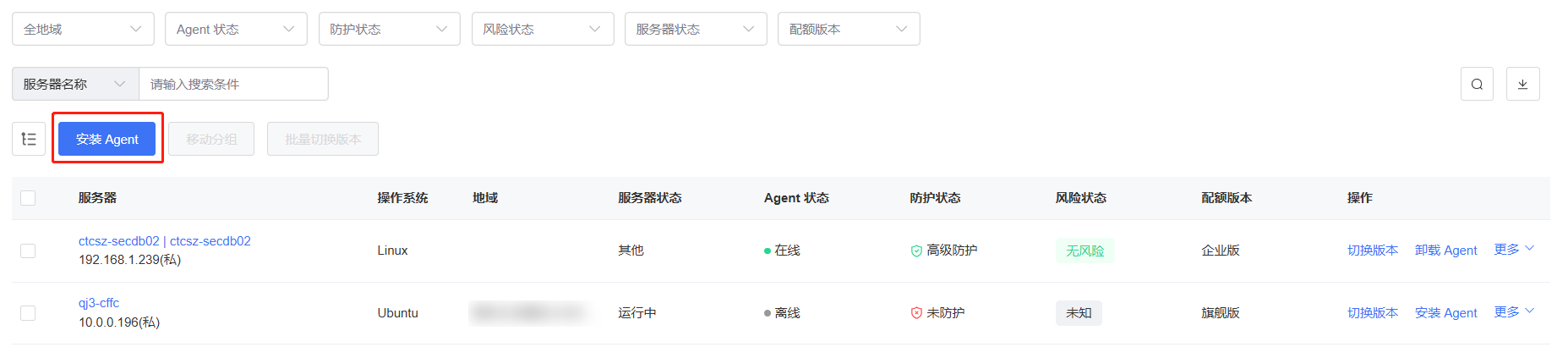Screen dimensions: 1568x347
Task: Open the Agent 状态 filter dropdown
Action: (x=236, y=29)
